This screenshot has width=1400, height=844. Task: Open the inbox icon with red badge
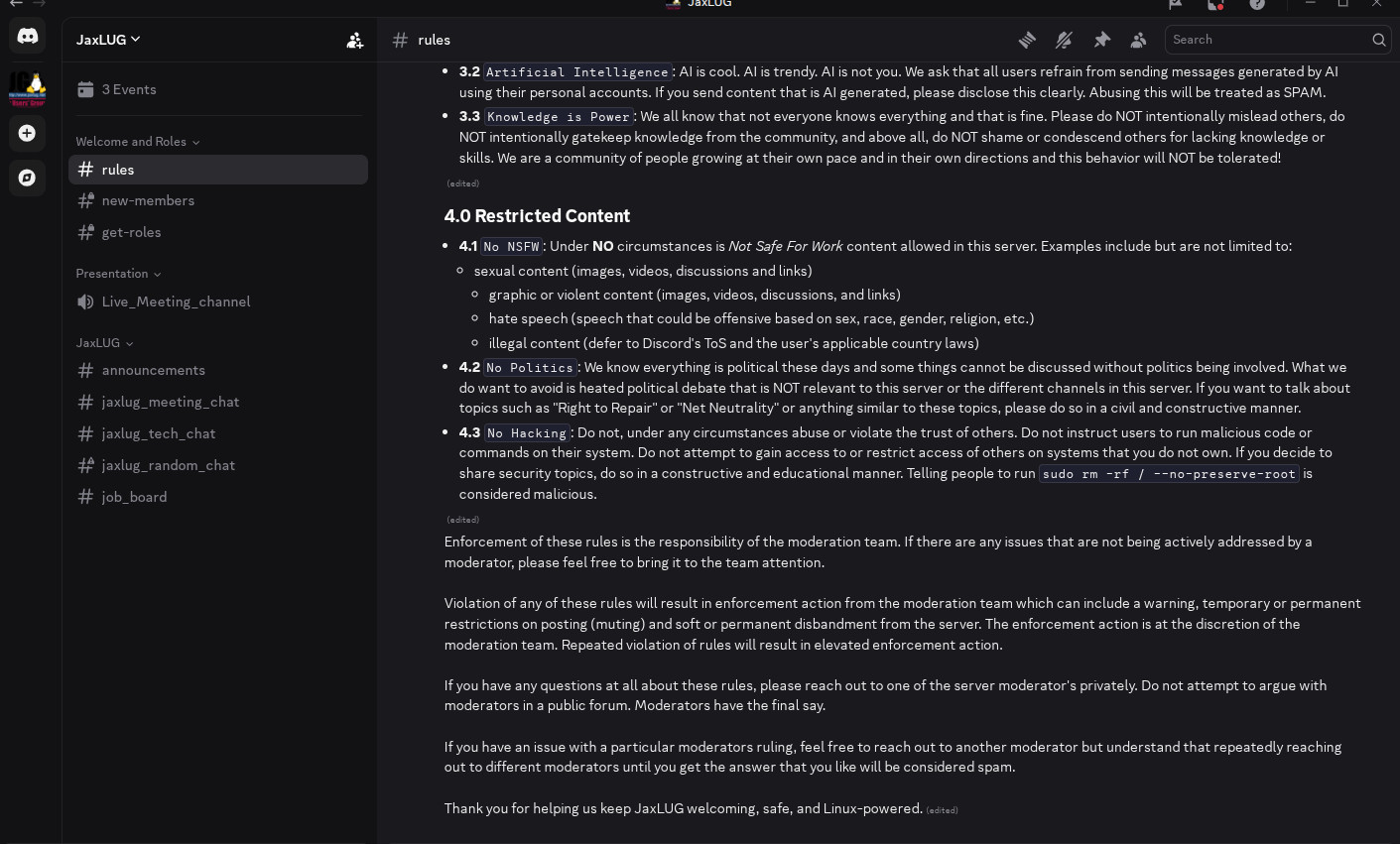tap(1215, 4)
